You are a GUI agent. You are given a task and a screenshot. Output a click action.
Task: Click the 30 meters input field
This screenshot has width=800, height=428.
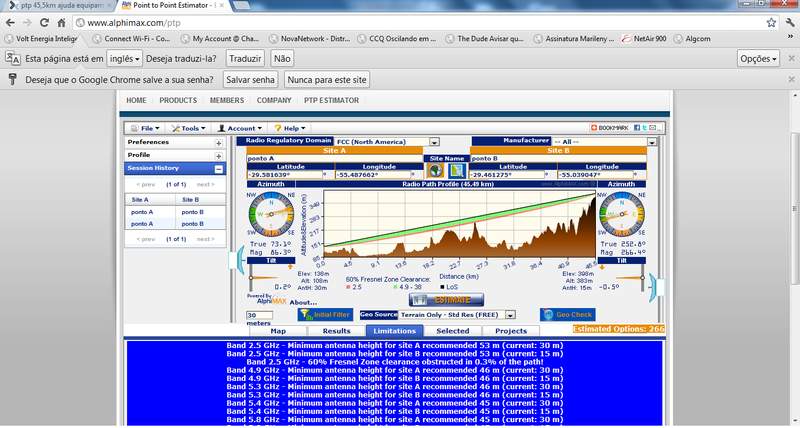pyautogui.click(x=259, y=315)
